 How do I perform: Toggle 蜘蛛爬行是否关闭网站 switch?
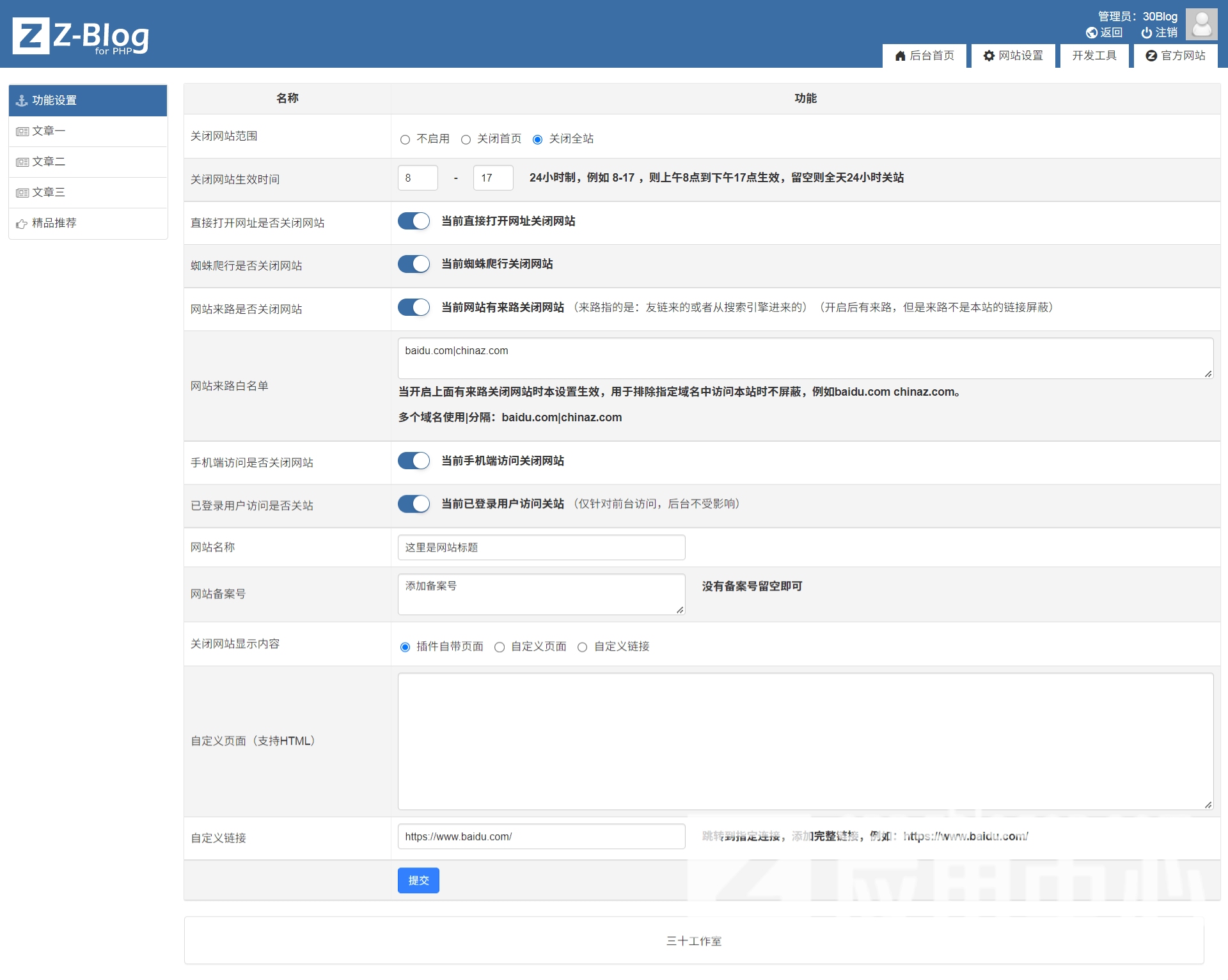click(x=414, y=264)
